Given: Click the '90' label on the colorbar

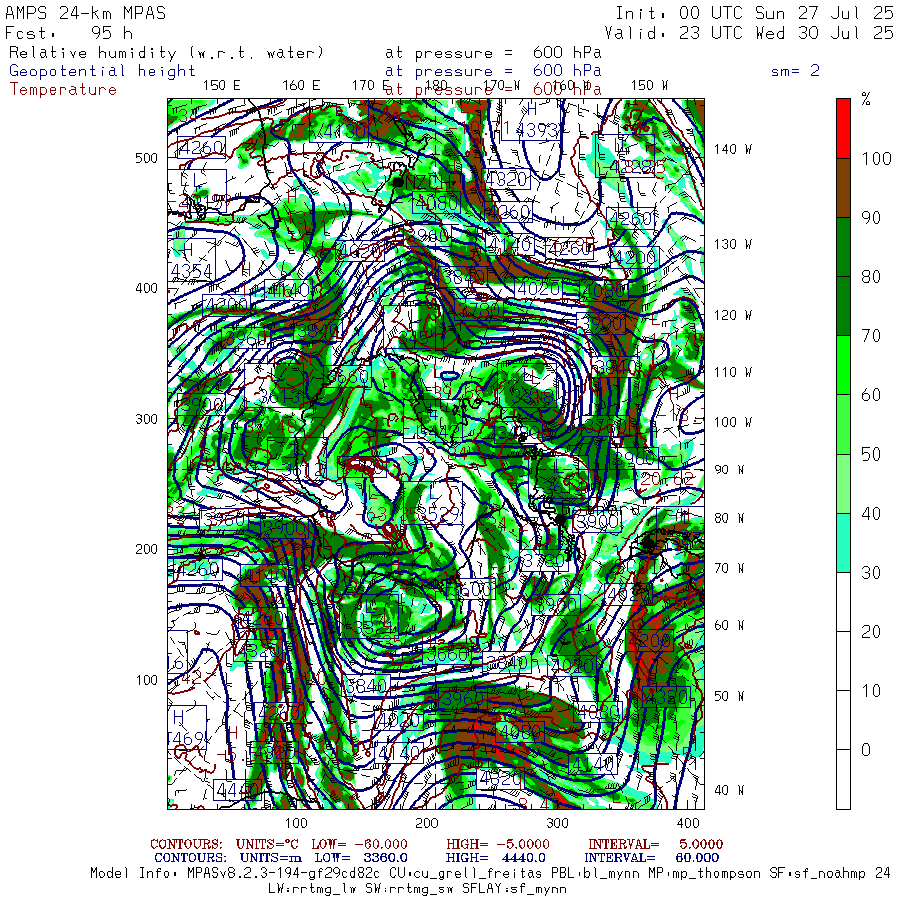Looking at the screenshot, I should click(x=871, y=218).
